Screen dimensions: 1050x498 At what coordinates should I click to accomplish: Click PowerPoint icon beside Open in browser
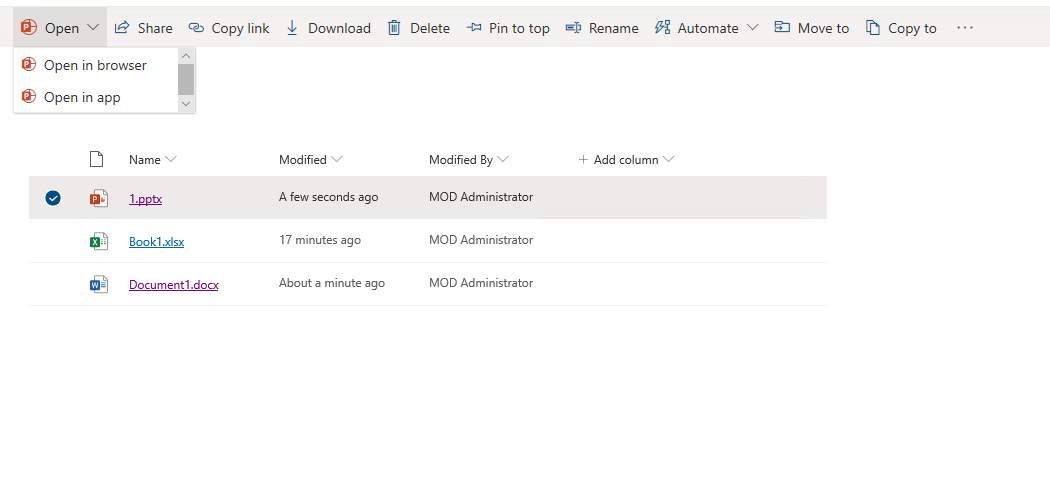click(x=29, y=65)
